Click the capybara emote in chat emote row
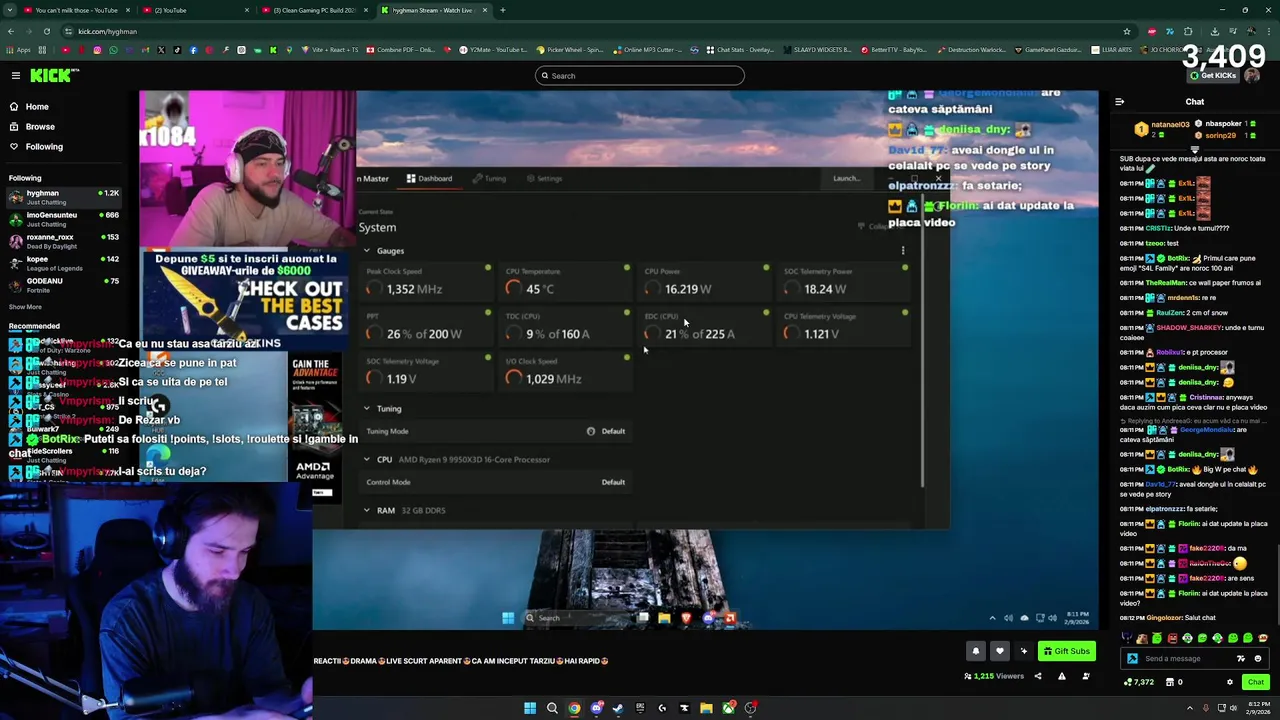The width and height of the screenshot is (1280, 720). (x=1141, y=638)
